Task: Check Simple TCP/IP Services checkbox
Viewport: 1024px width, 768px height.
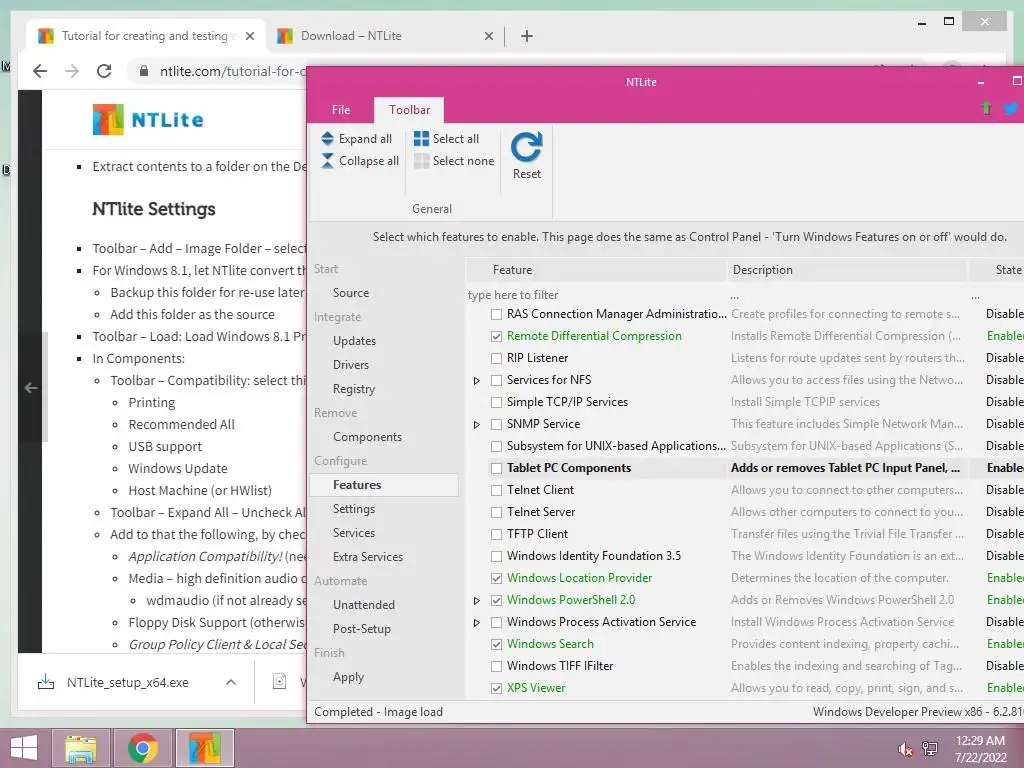Action: 496,402
